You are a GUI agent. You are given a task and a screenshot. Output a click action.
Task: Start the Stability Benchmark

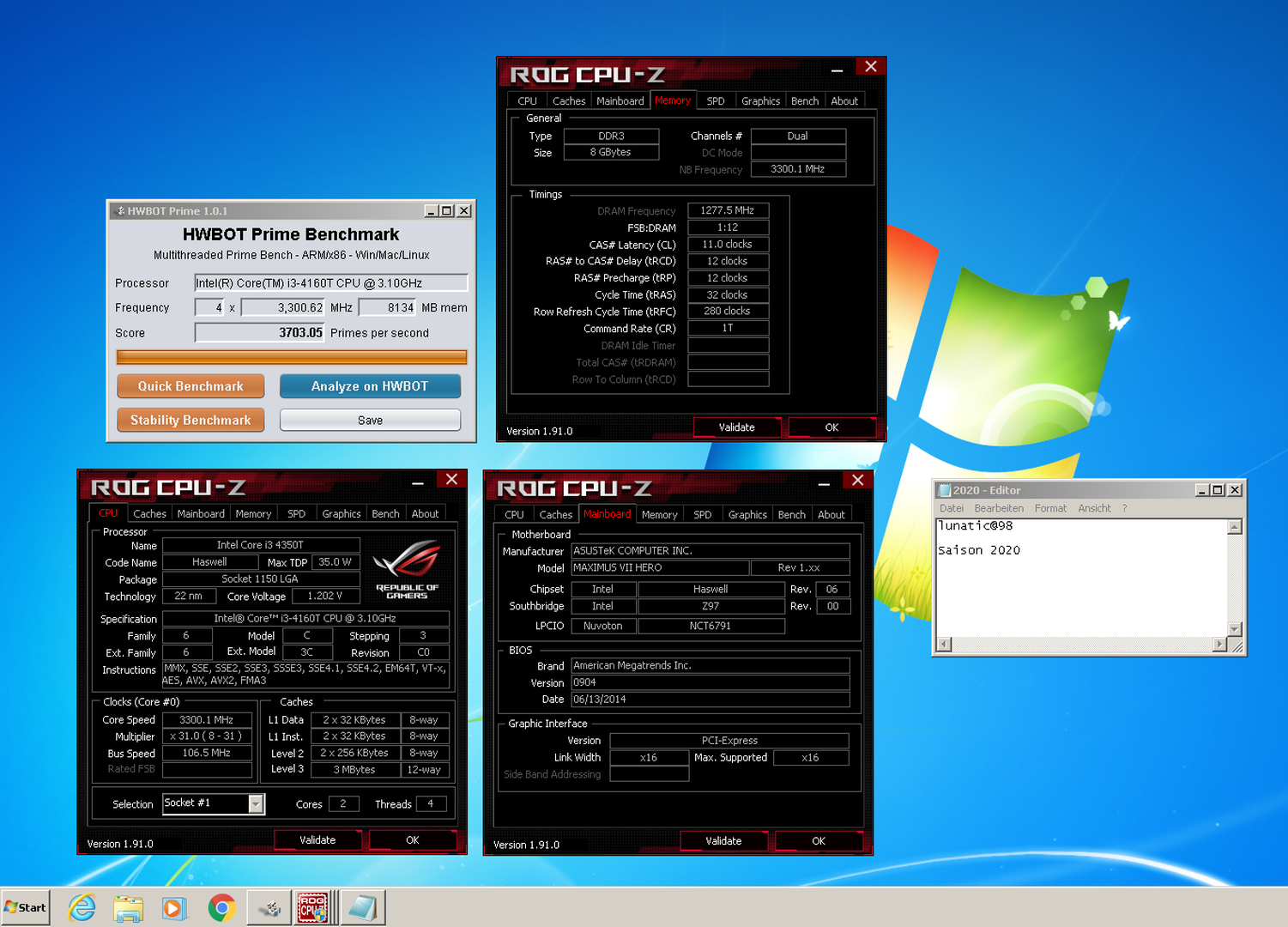tap(190, 420)
